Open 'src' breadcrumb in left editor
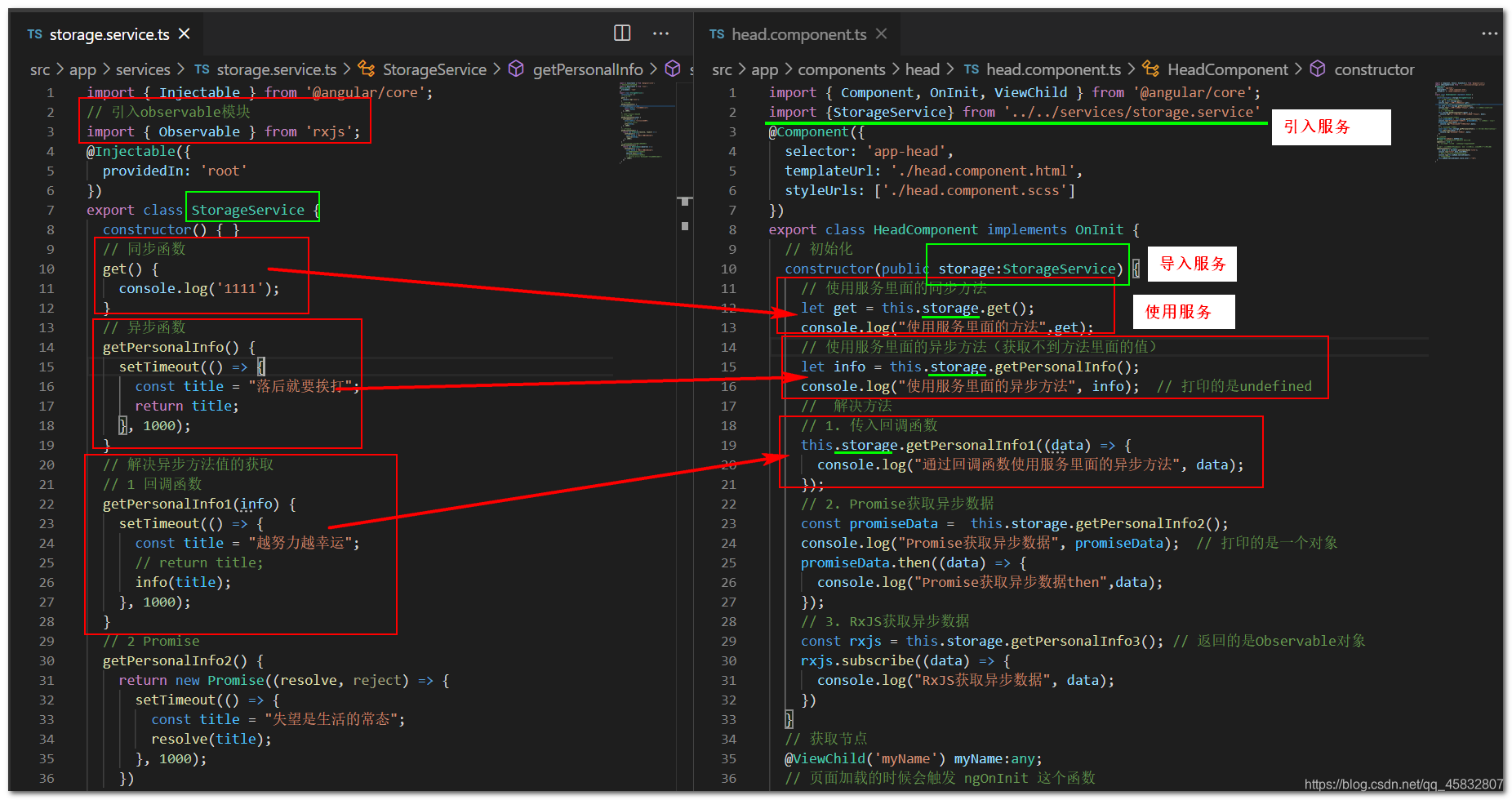1512x800 pixels. pyautogui.click(x=40, y=70)
